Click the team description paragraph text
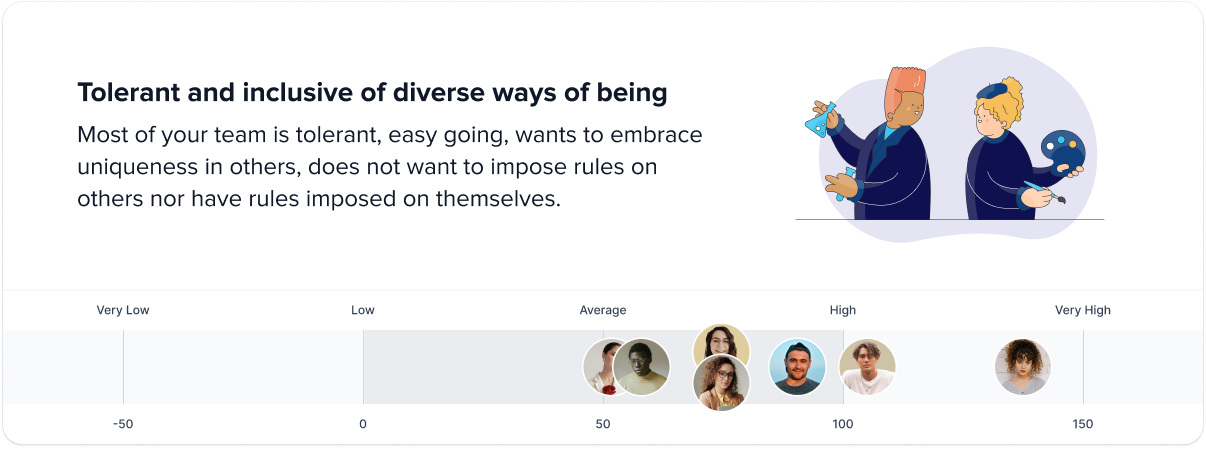 click(x=390, y=166)
